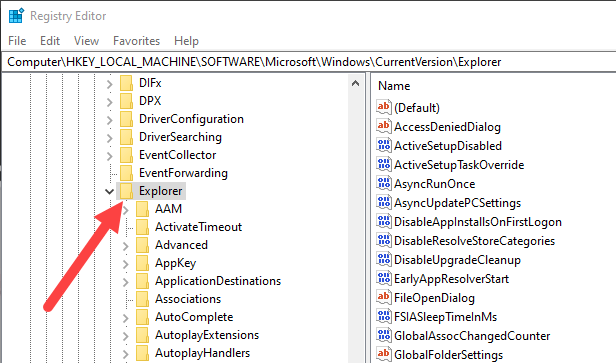Expand the DriverSearching key
The height and width of the screenshot is (363, 616).
[110, 138]
